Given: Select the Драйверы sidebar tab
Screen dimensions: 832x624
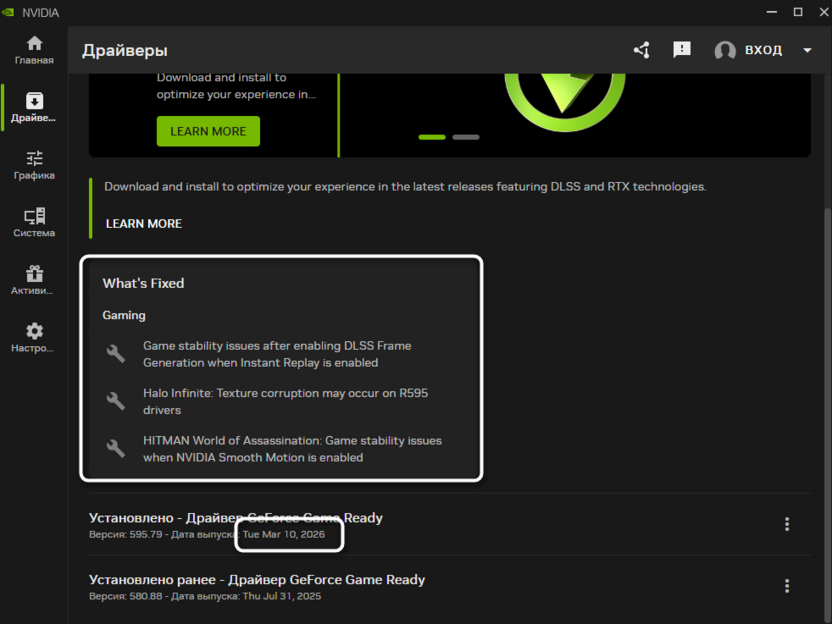Looking at the screenshot, I should point(34,108).
